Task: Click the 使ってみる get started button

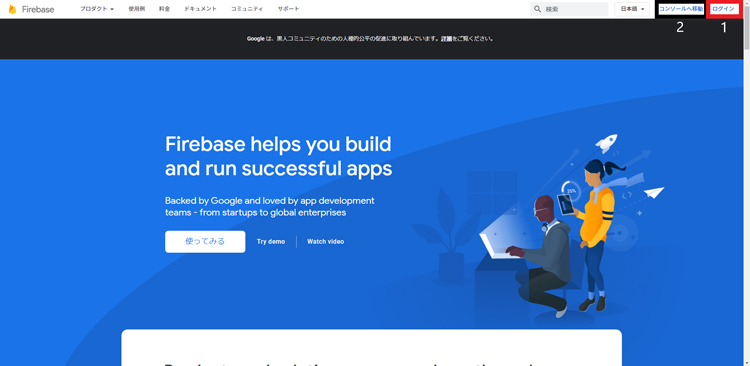Action: click(x=205, y=242)
